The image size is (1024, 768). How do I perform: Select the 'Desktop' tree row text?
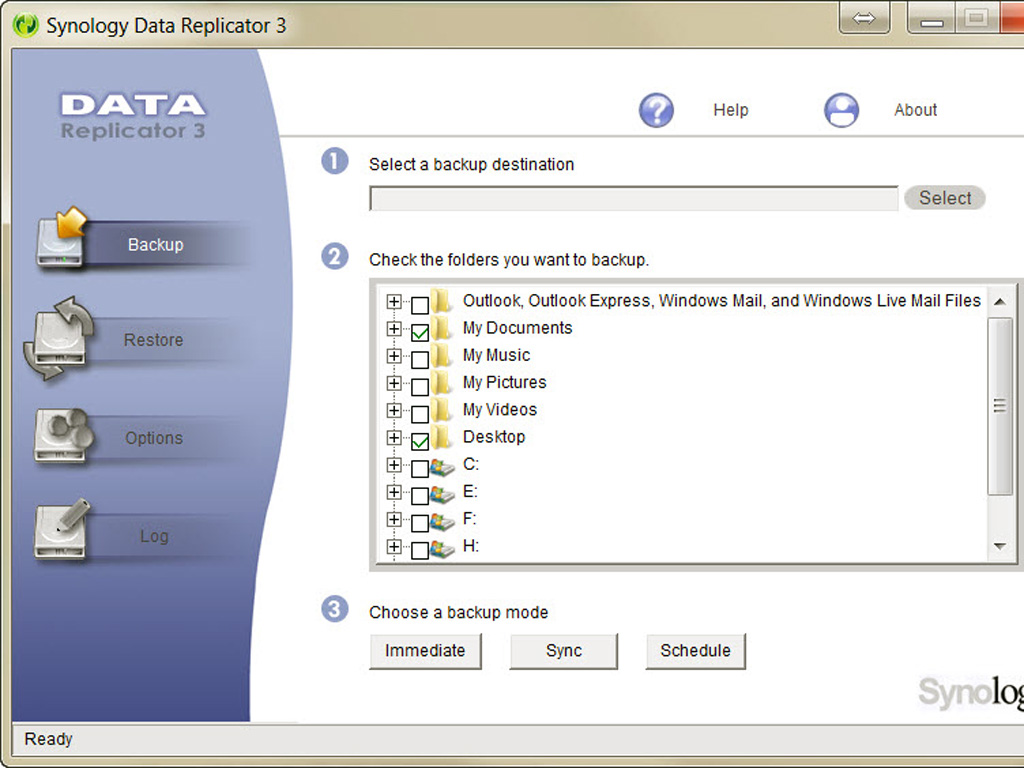click(494, 437)
